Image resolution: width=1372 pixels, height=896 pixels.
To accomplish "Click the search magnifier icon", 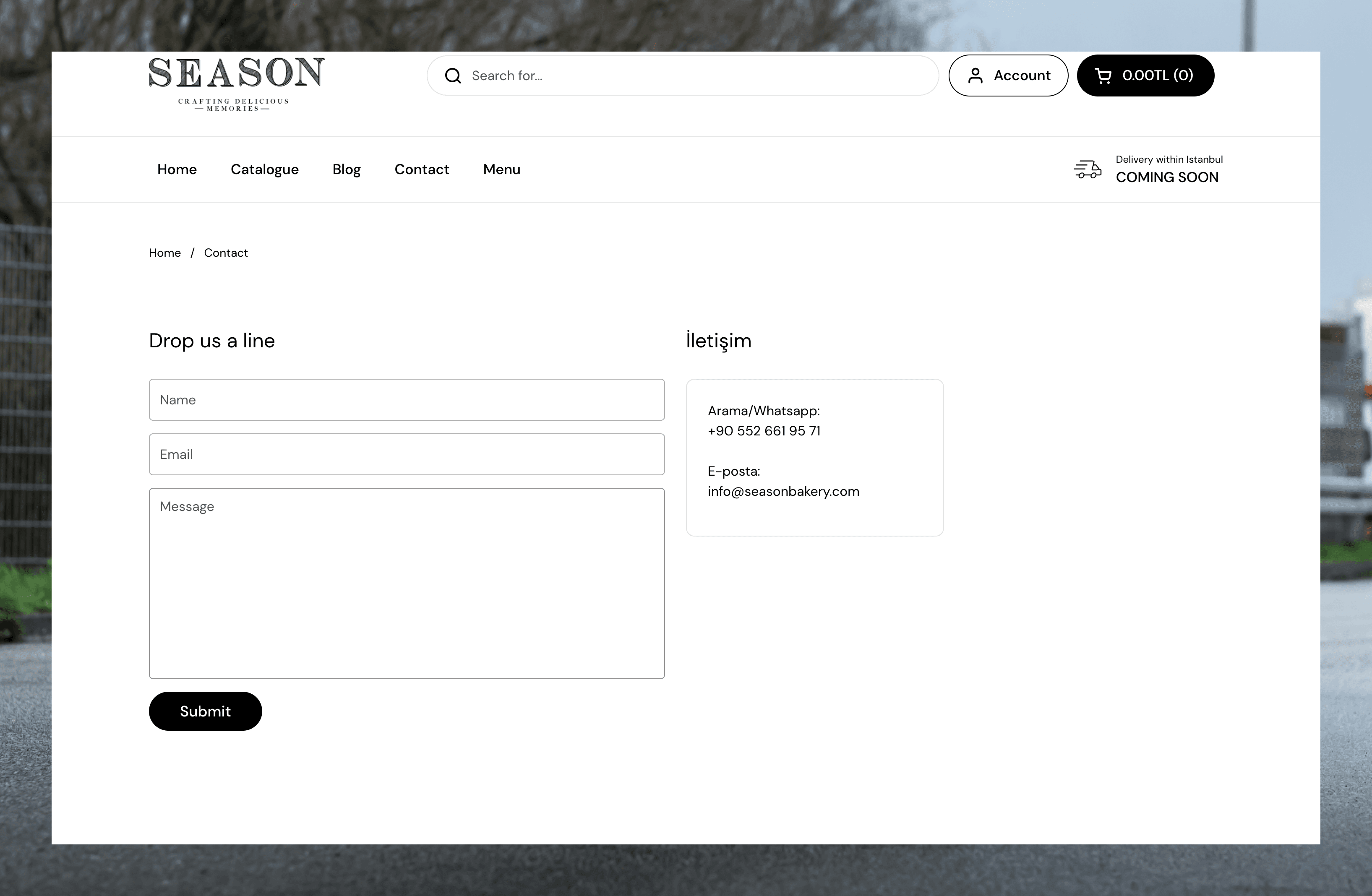I will [453, 76].
